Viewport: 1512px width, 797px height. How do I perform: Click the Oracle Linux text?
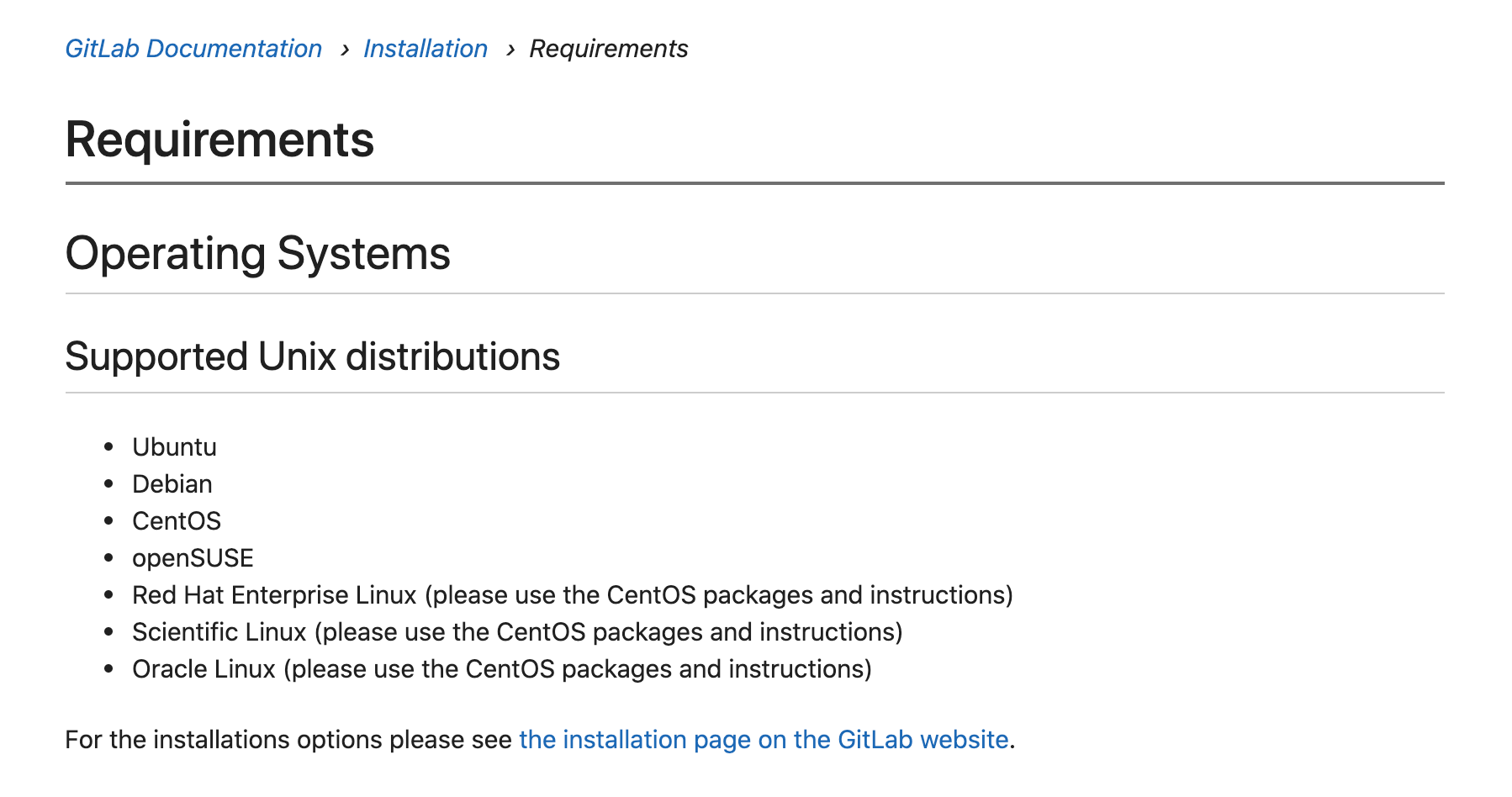point(204,669)
